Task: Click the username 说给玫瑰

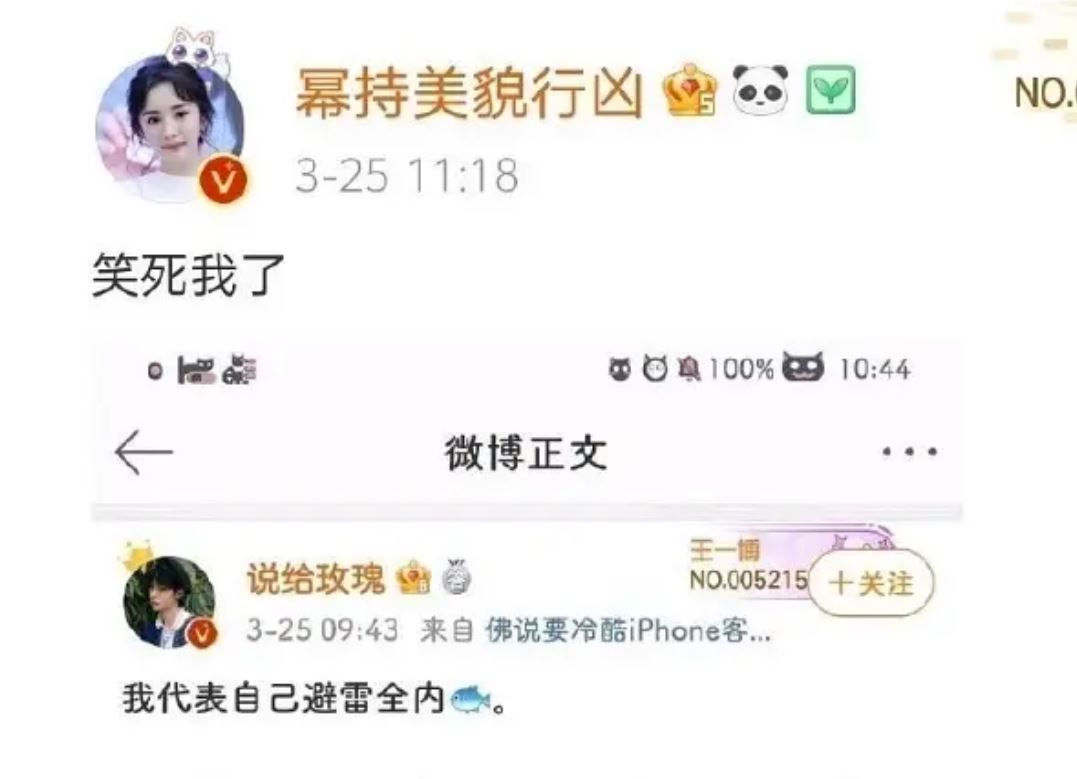Action: click(x=317, y=578)
